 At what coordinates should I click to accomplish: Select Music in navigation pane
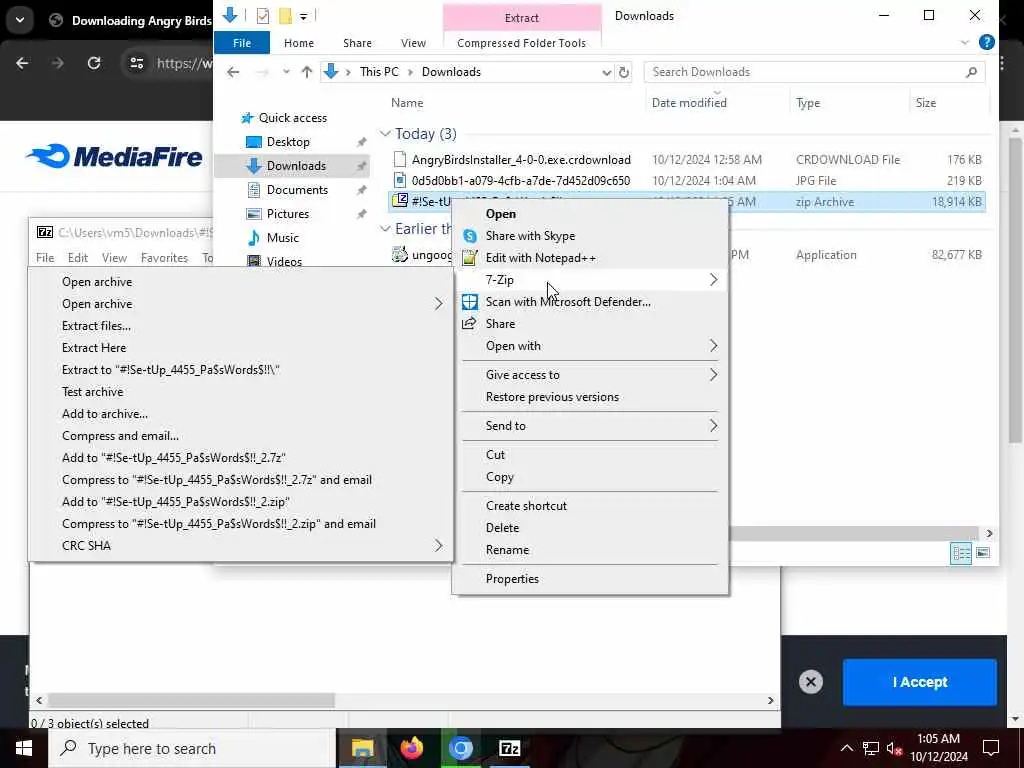coord(282,238)
